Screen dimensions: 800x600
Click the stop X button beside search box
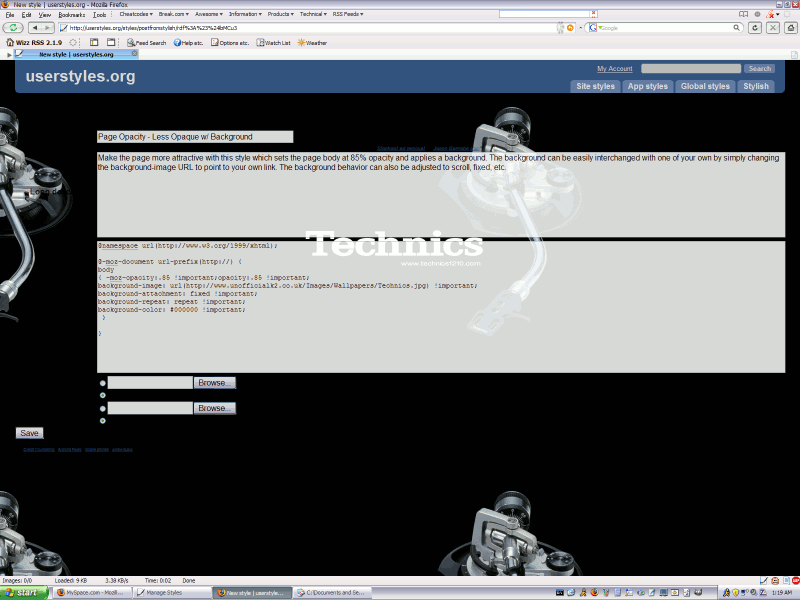pyautogui.click(x=773, y=28)
